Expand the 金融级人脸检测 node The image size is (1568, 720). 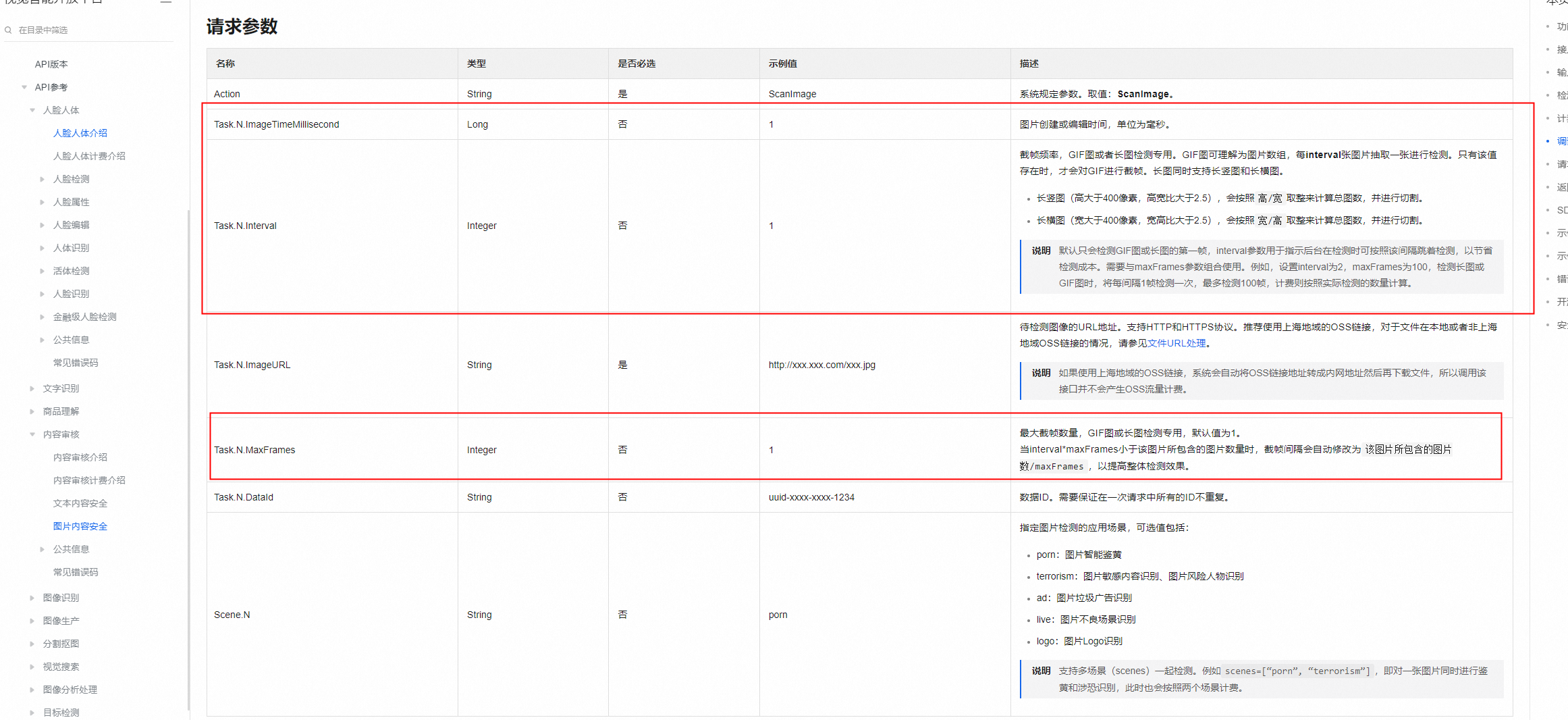point(42,317)
